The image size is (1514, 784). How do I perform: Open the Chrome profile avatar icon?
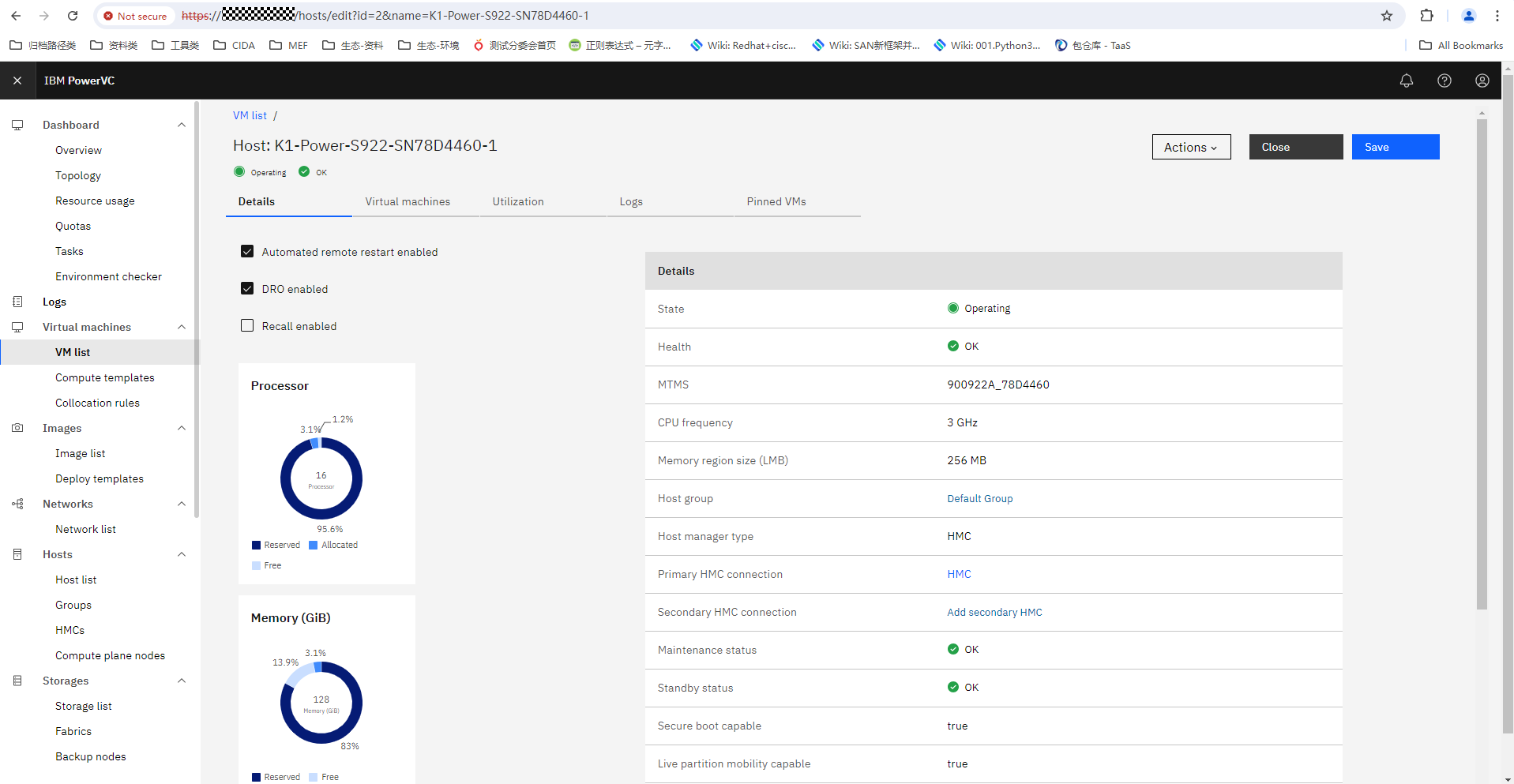1469,16
